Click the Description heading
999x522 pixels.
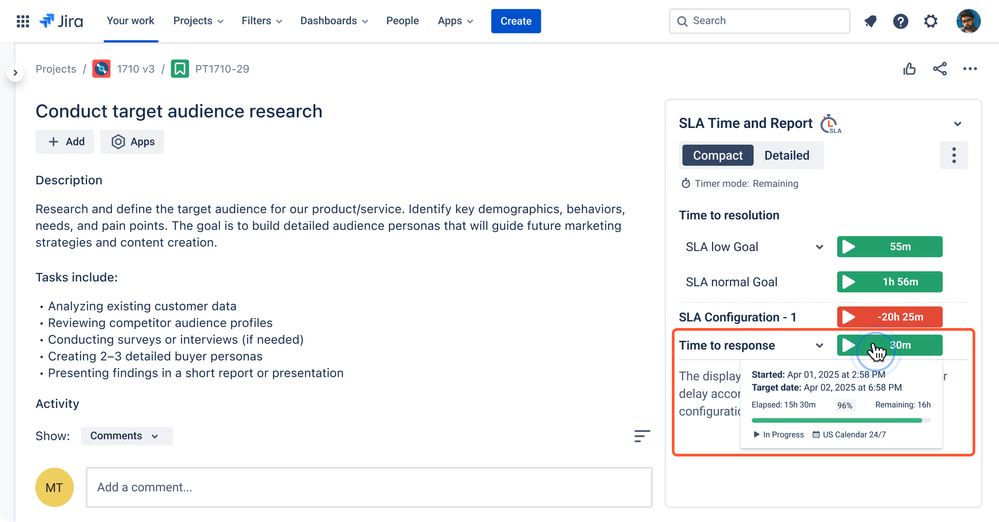(x=69, y=180)
